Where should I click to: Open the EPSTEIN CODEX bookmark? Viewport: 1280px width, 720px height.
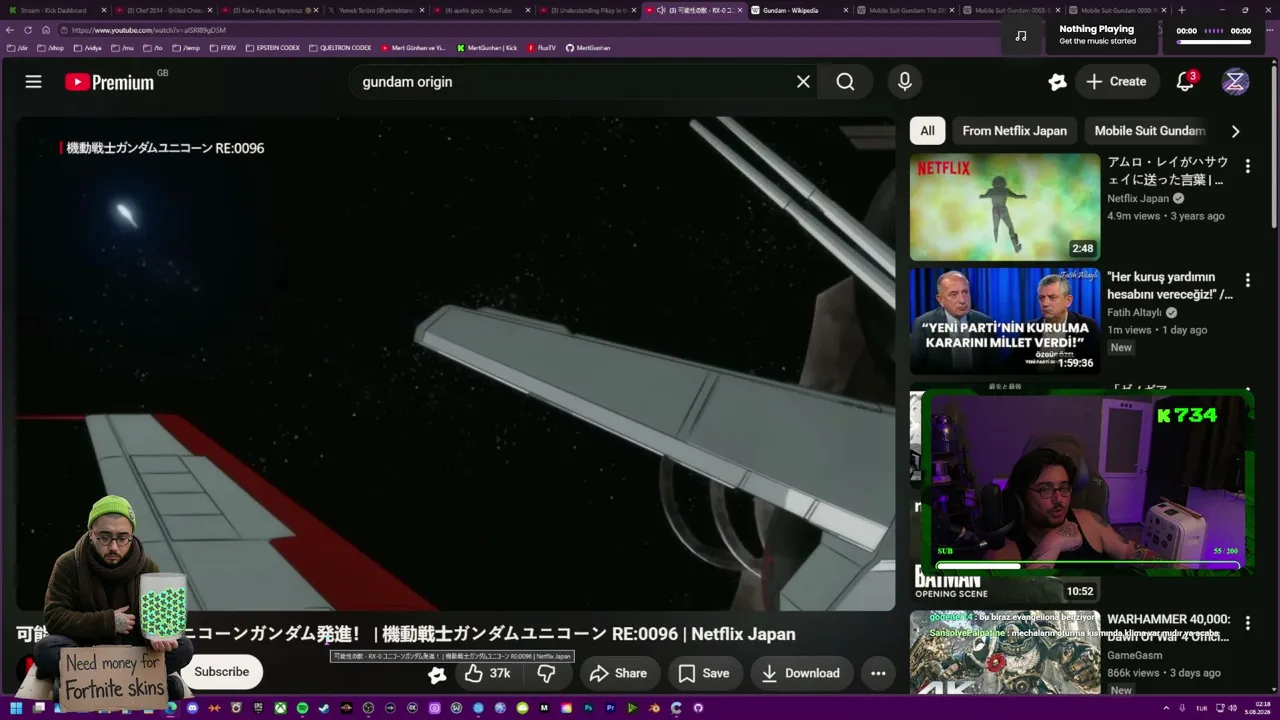coord(272,48)
